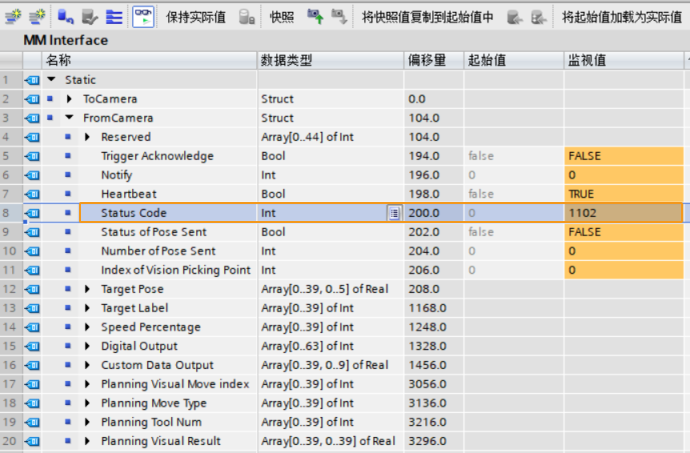Expand the Target Pose array
Screen dimensions: 690x453
(x=87, y=289)
